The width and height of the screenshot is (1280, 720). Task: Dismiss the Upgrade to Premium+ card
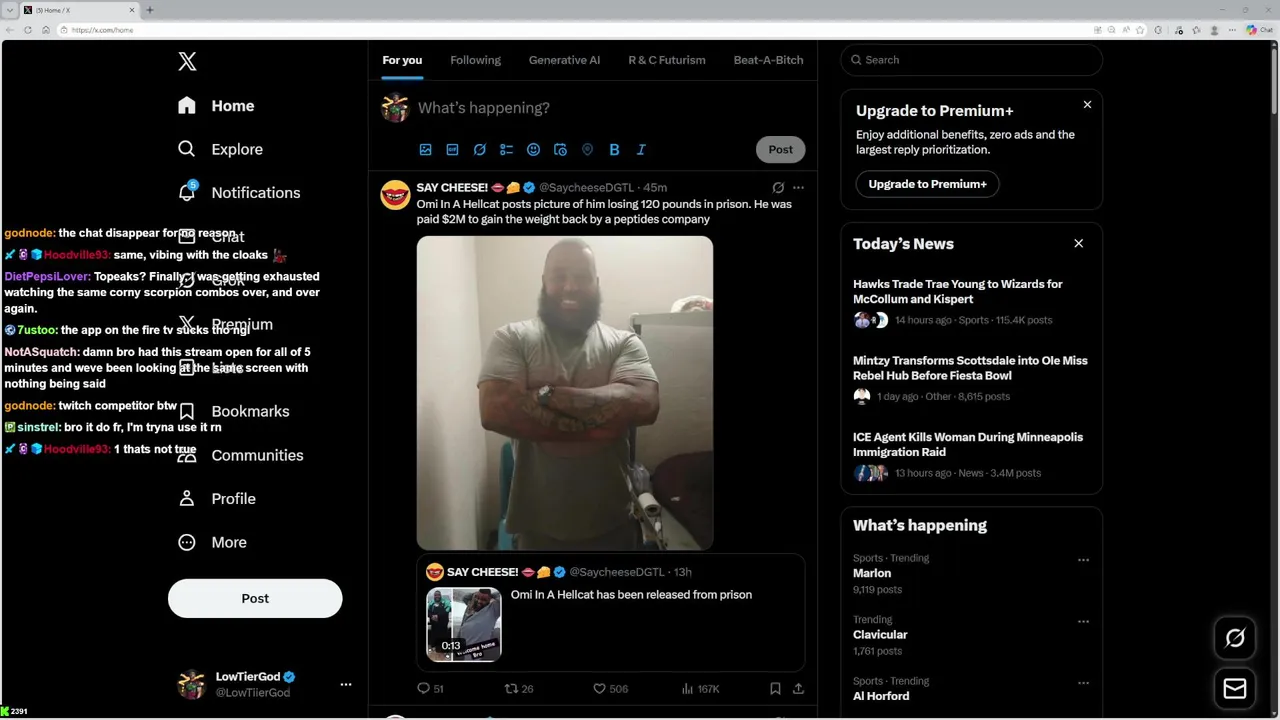pyautogui.click(x=1087, y=104)
